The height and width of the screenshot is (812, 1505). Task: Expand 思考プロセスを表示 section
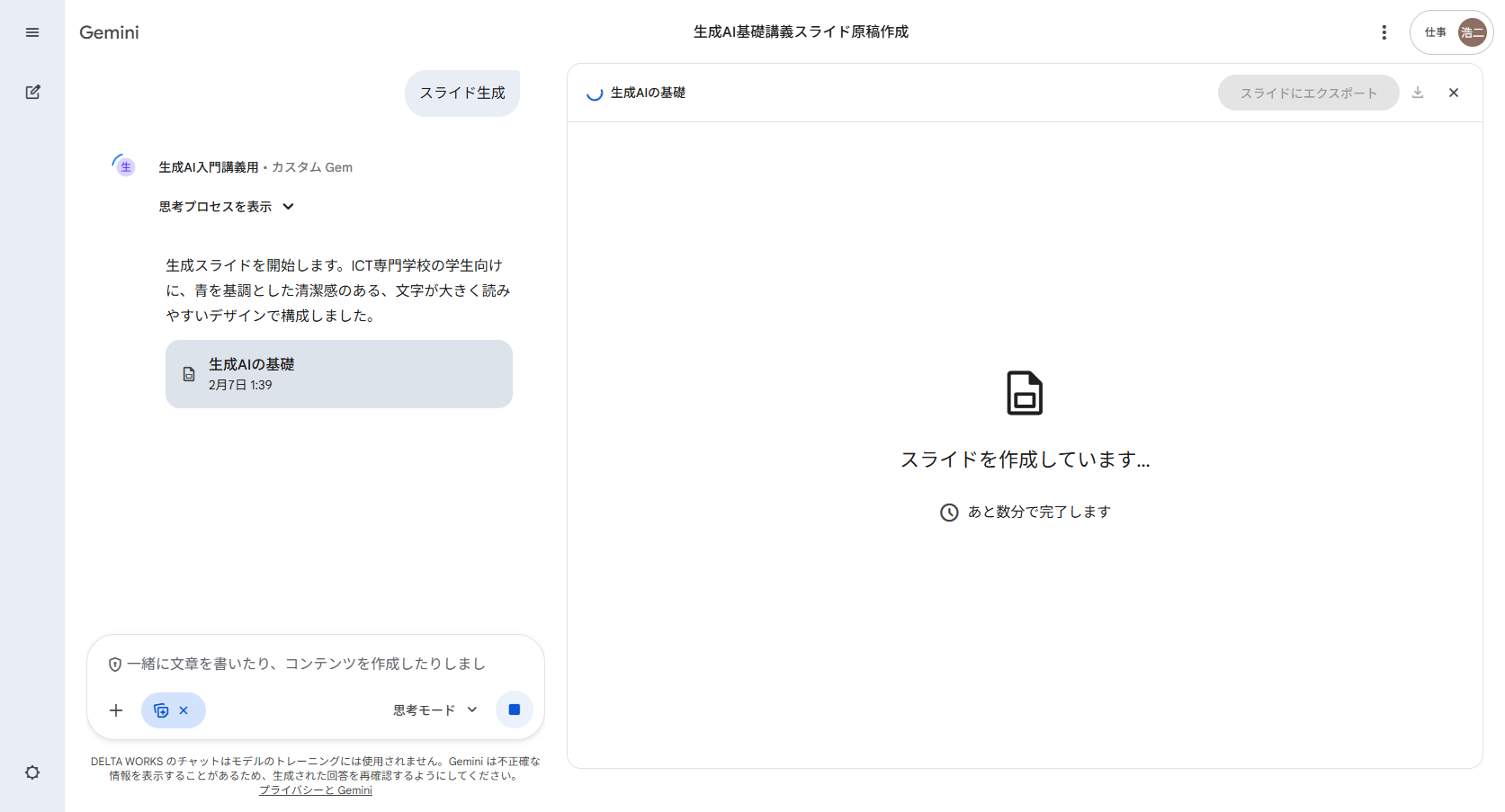(x=227, y=207)
